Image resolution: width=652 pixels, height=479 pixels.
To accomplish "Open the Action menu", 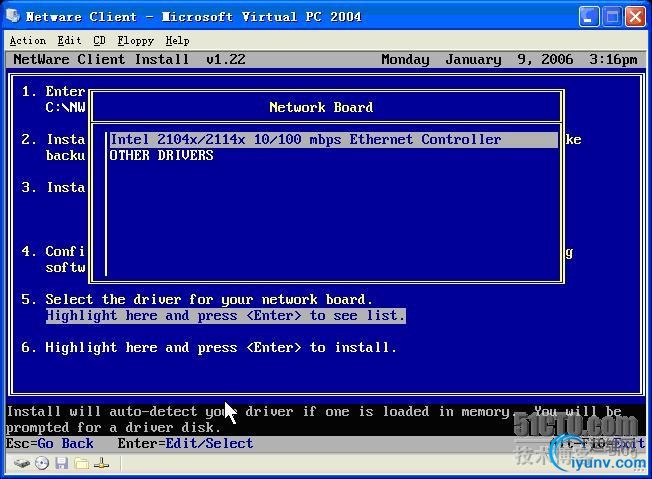I will [x=28, y=41].
